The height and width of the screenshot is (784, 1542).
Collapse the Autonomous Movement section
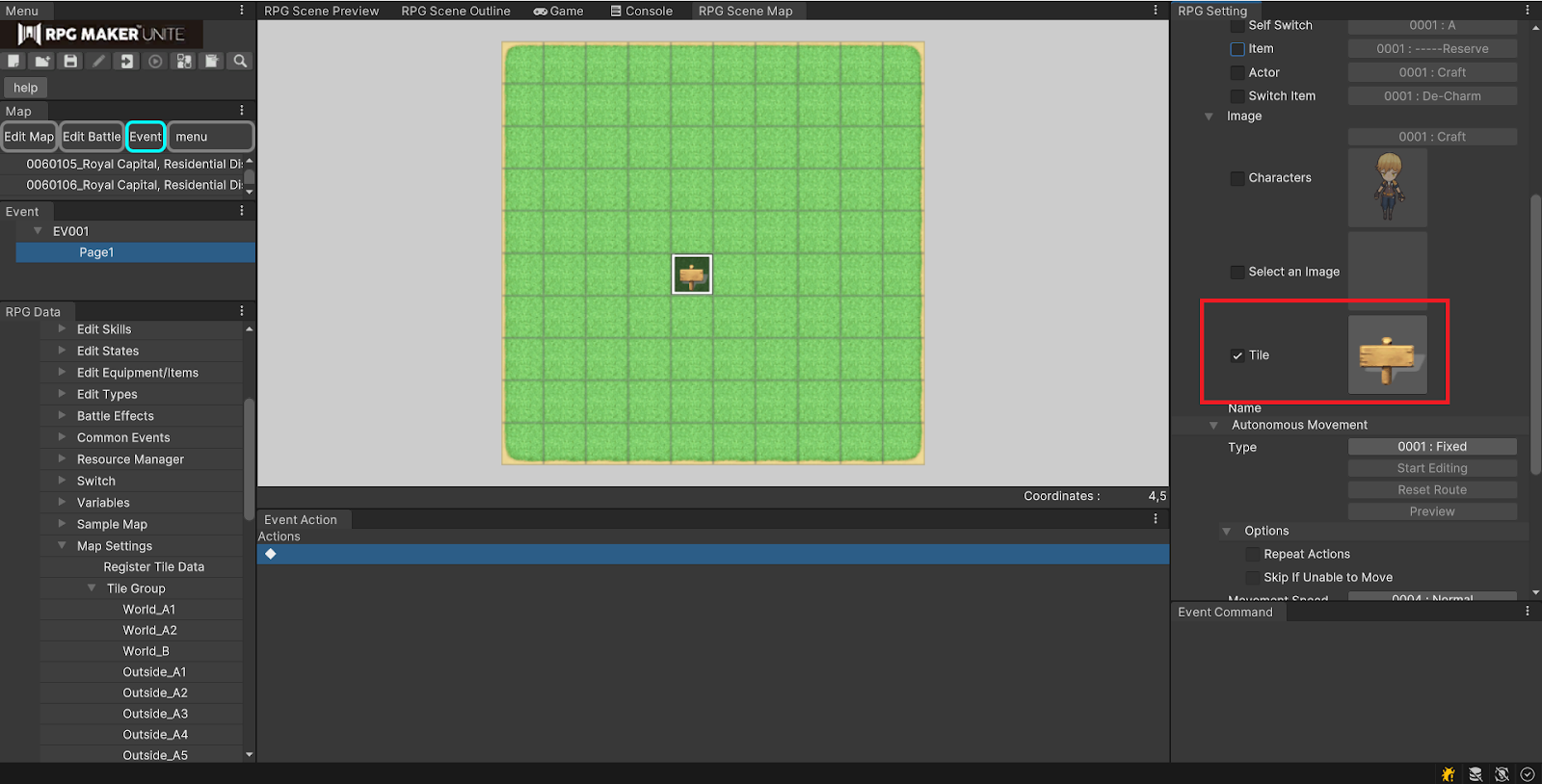coord(1214,425)
